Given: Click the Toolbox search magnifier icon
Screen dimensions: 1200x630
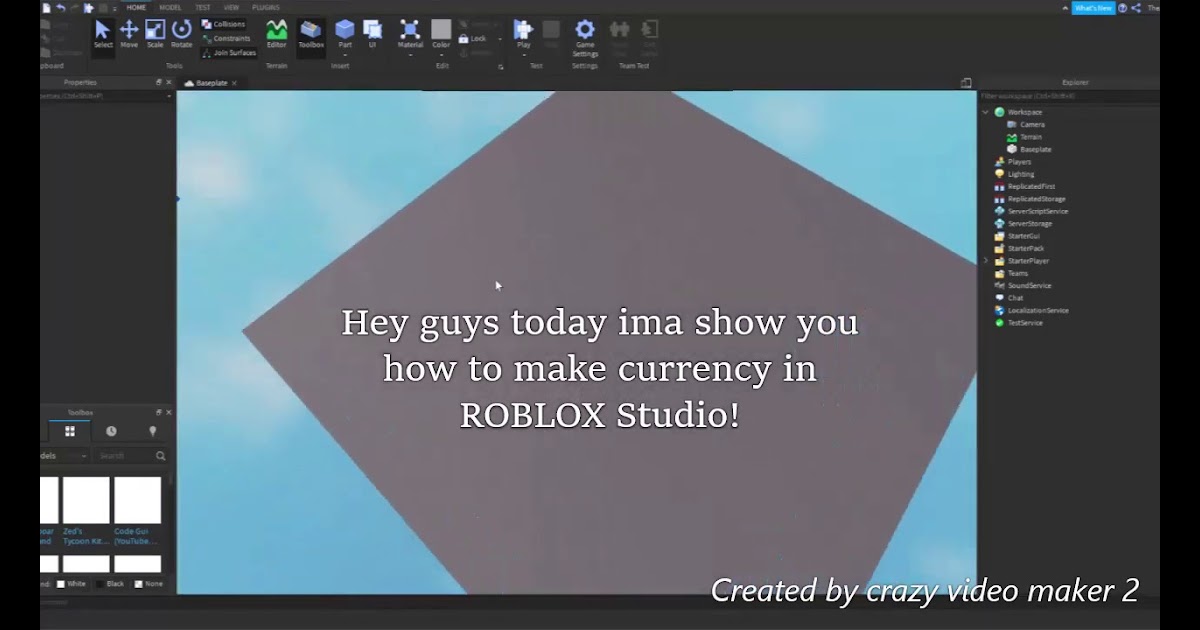Looking at the screenshot, I should [x=160, y=456].
